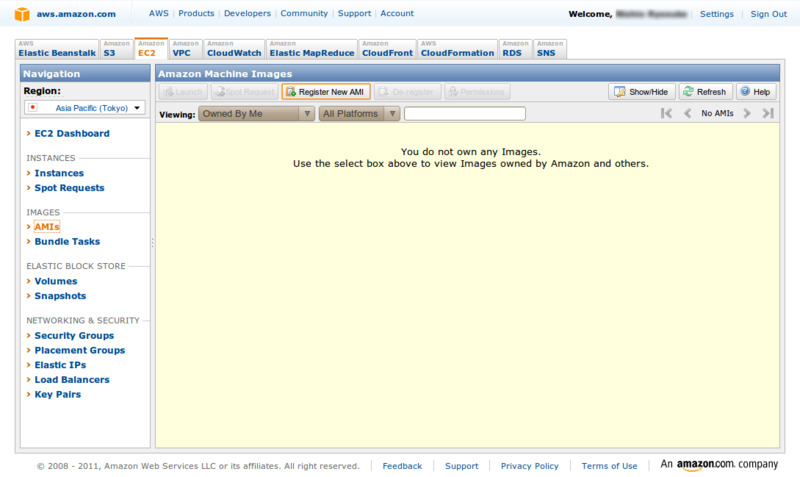800x477 pixels.
Task: Switch to the Elastic Beanstalk tab
Action: pos(57,49)
